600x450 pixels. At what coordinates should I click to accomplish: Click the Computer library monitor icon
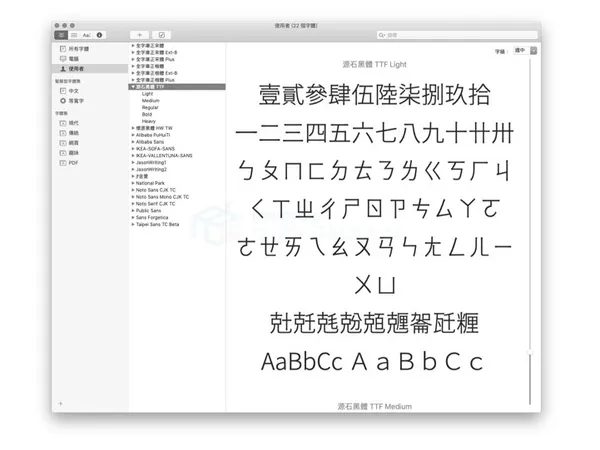tap(63, 59)
